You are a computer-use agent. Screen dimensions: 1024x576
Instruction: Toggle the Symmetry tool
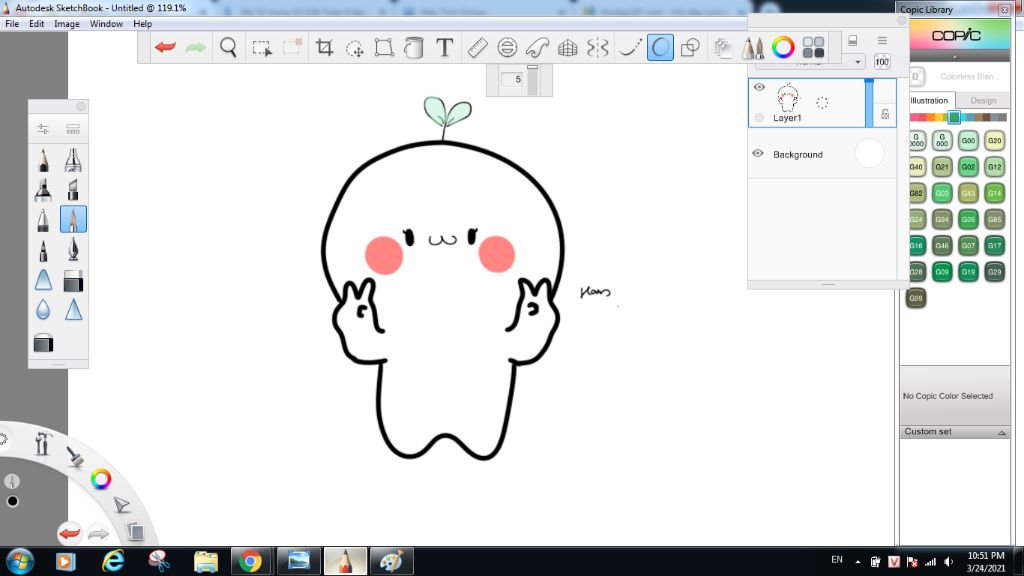pyautogui.click(x=598, y=47)
